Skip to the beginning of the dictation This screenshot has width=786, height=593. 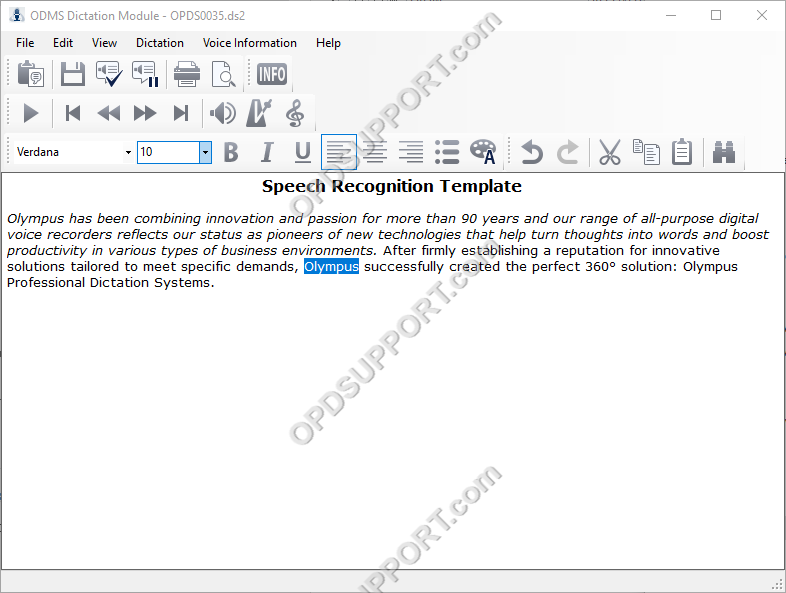point(73,113)
